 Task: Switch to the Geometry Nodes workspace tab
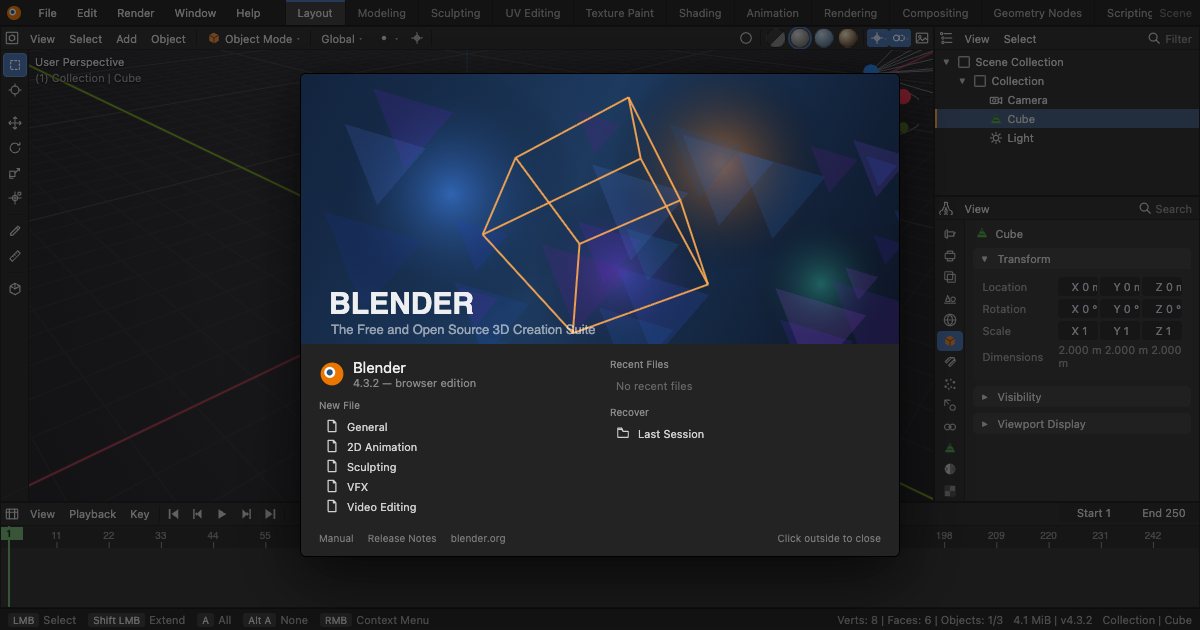pos(1037,13)
